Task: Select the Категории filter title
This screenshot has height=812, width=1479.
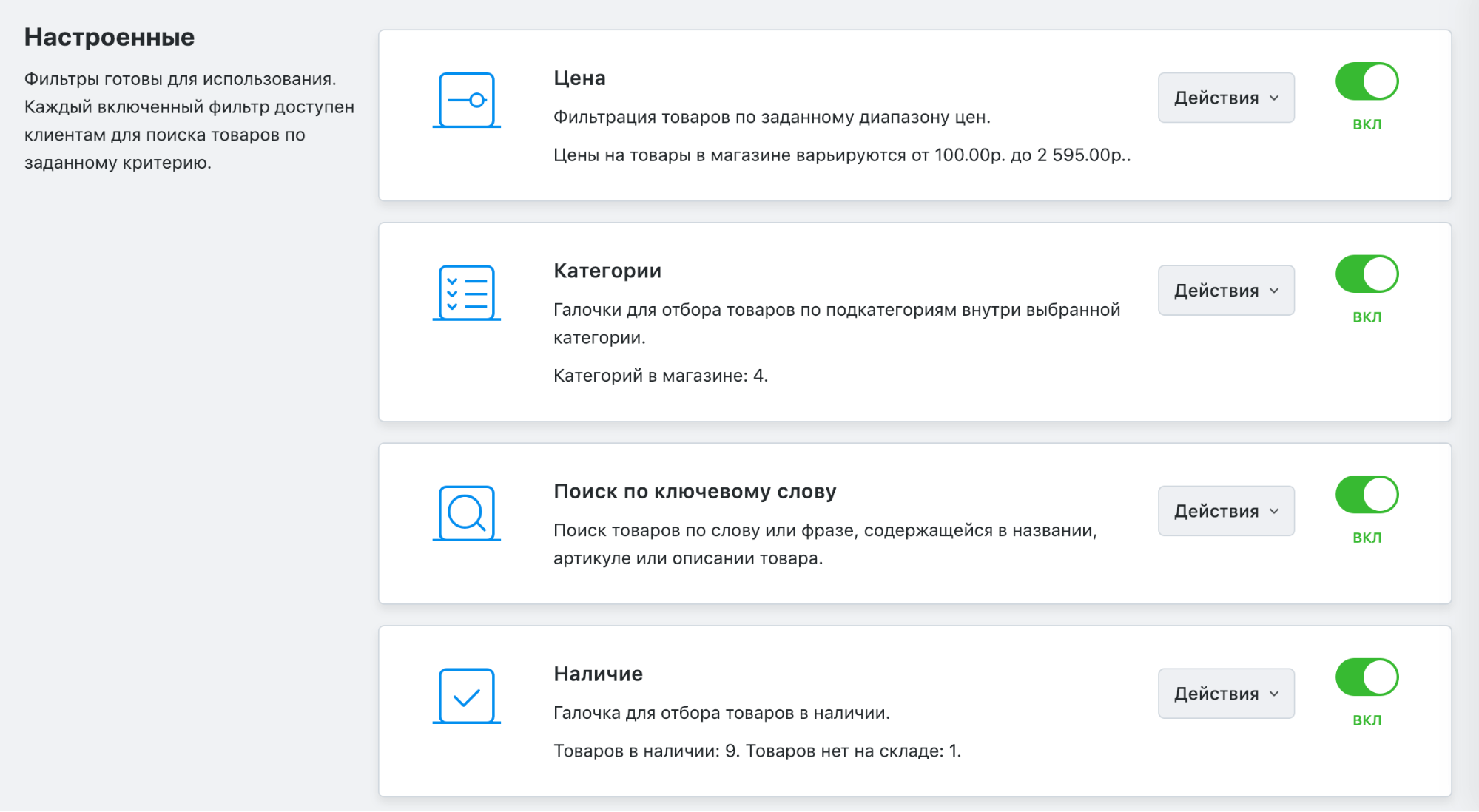Action: click(607, 271)
